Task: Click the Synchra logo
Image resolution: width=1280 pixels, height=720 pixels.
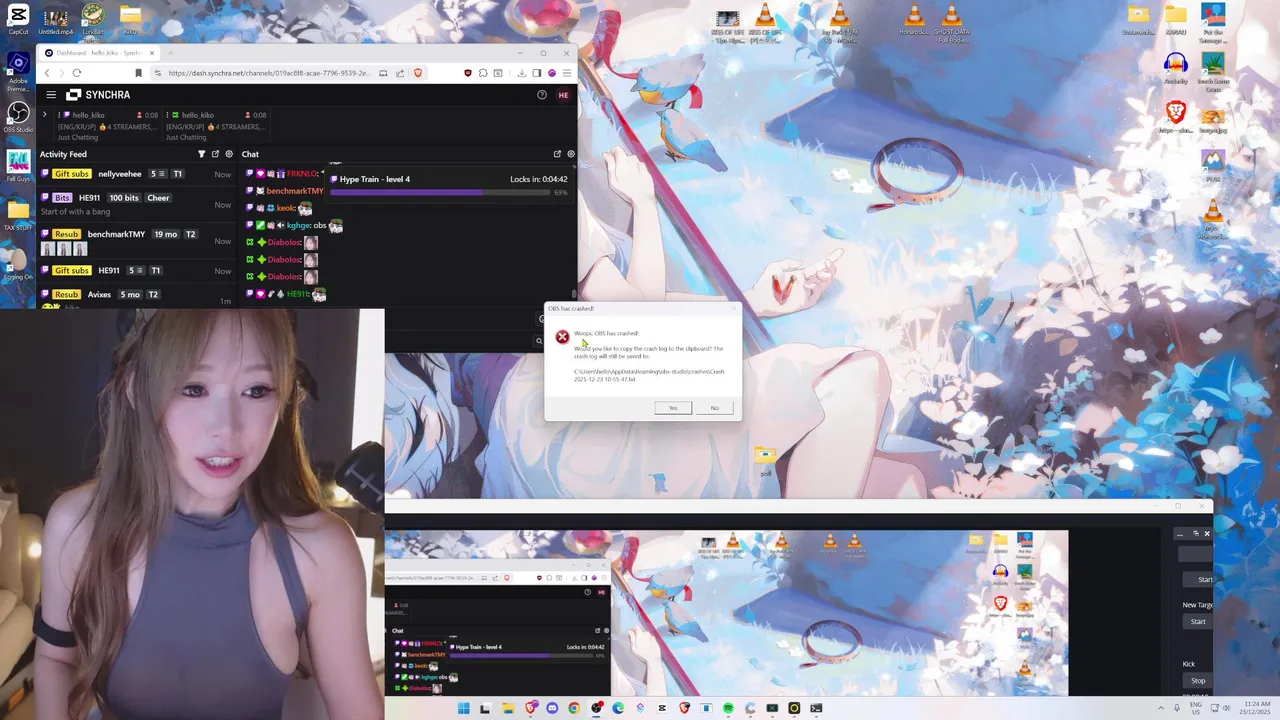Action: click(98, 95)
